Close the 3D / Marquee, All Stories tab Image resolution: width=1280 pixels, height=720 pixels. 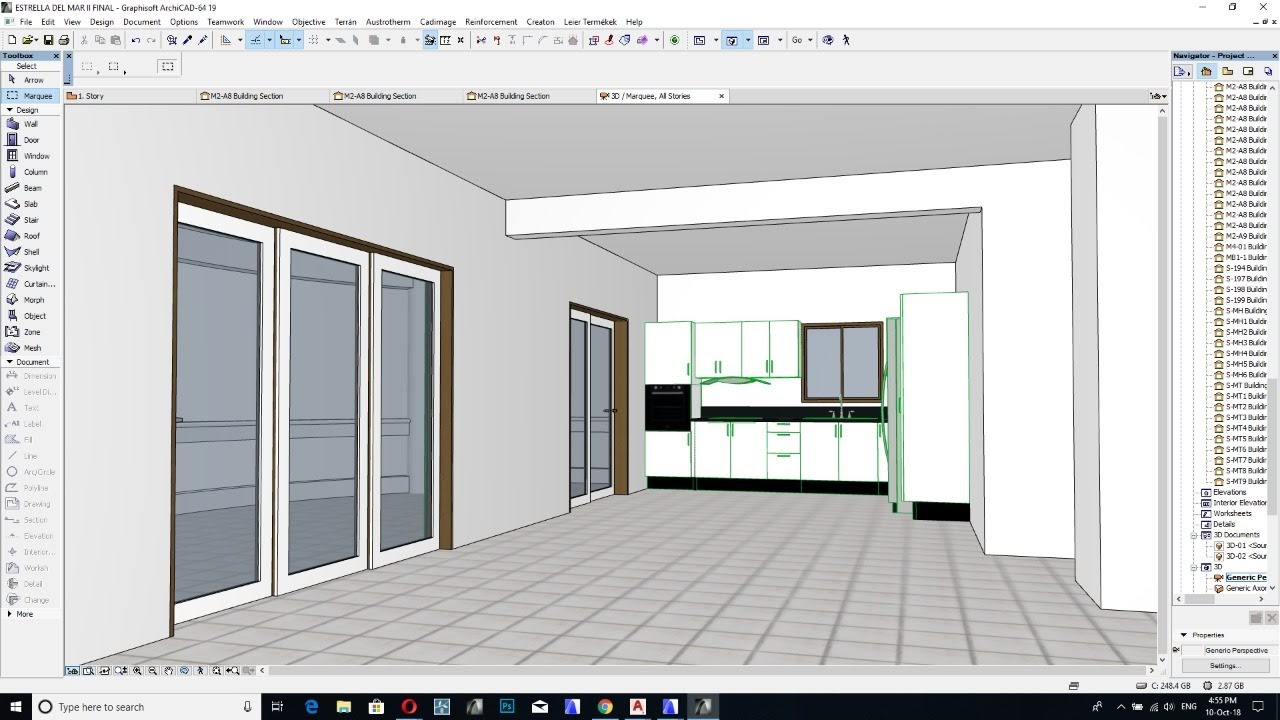[x=721, y=96]
